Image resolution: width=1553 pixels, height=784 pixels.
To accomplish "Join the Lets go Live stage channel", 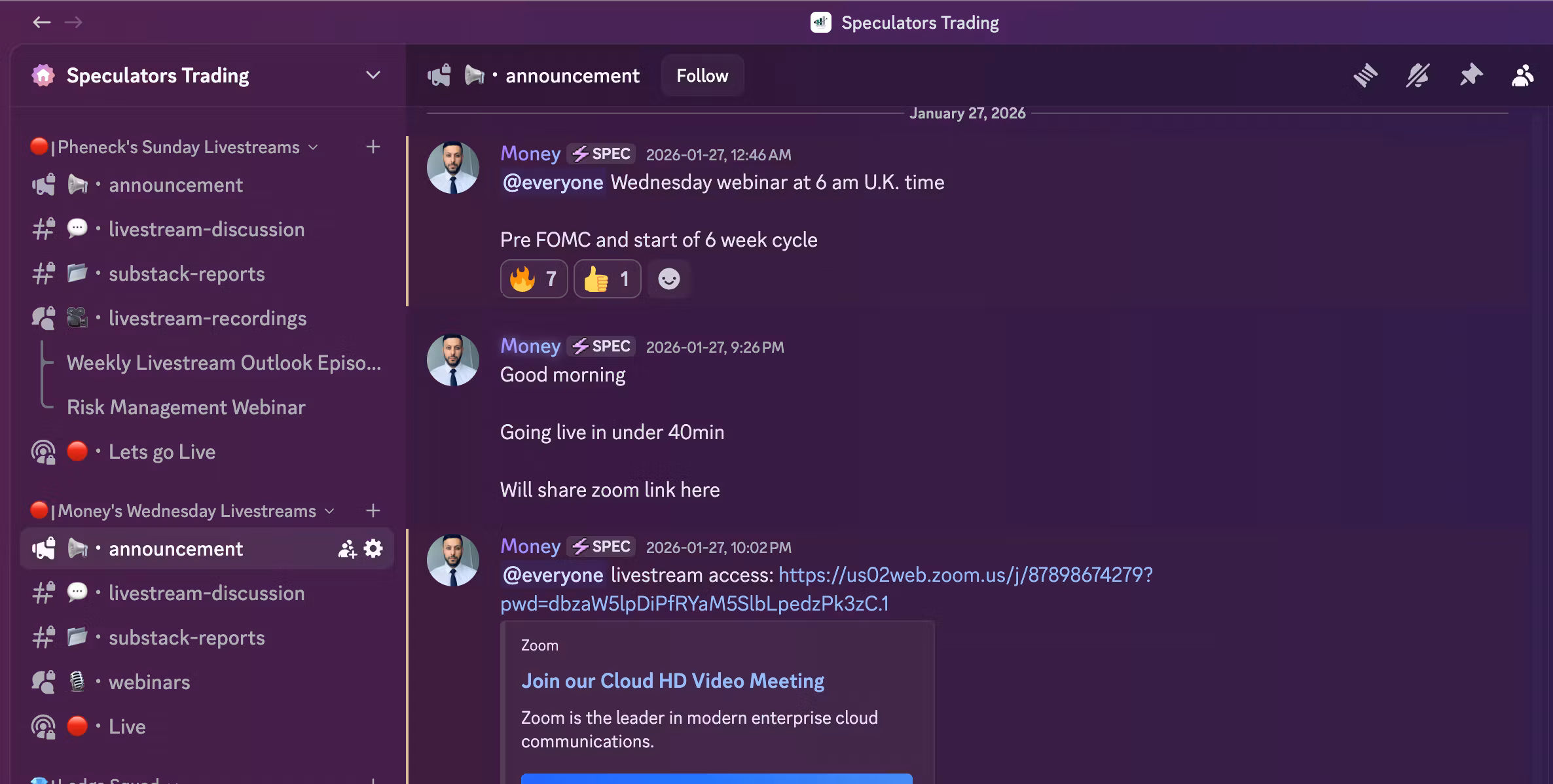I will coord(162,452).
